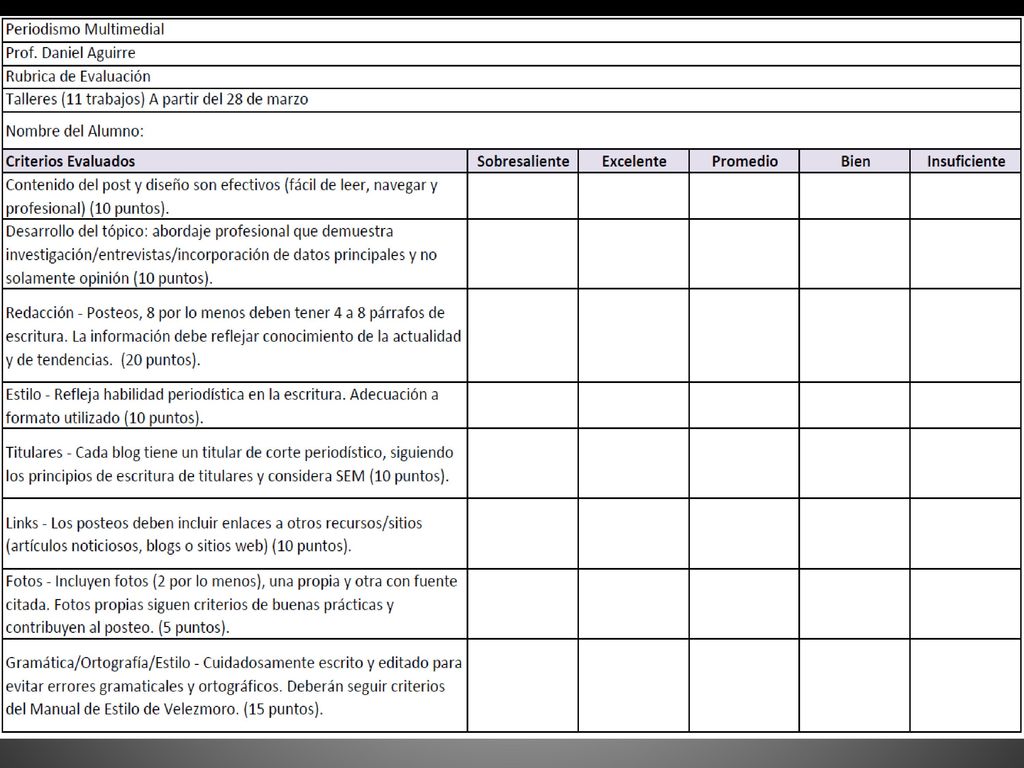The width and height of the screenshot is (1024, 768).
Task: Select criterion 'Gramática/Ortografía/Estilo - Cuidadosamente escrito'
Action: pos(235,686)
